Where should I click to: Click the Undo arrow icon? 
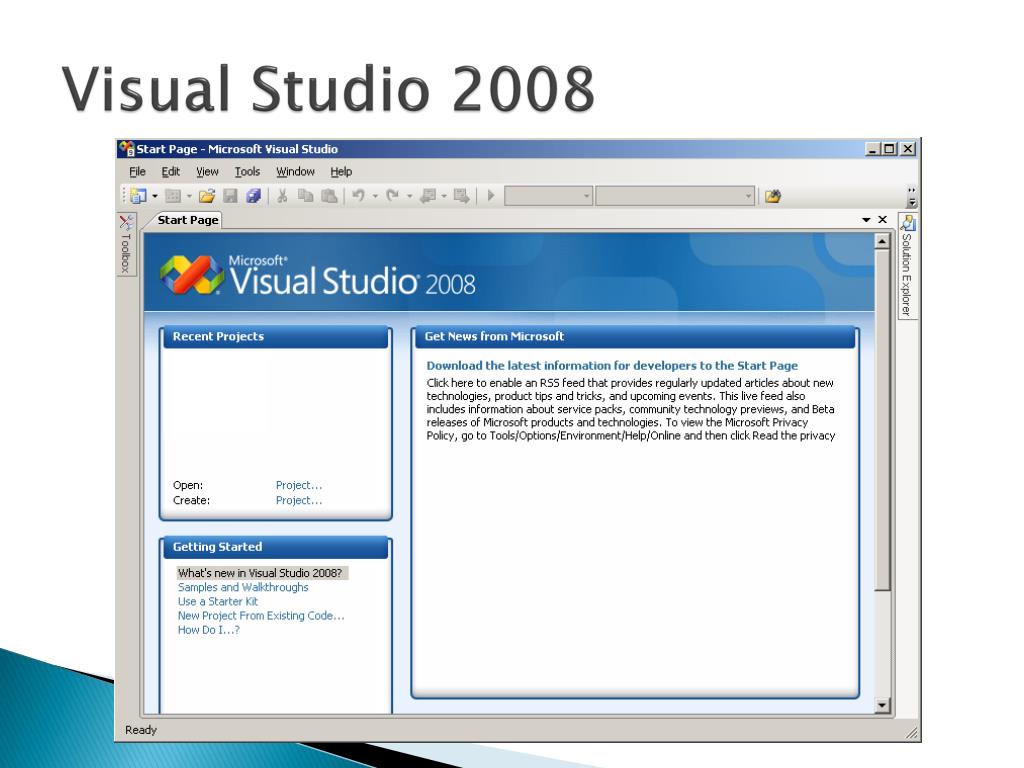(x=359, y=195)
